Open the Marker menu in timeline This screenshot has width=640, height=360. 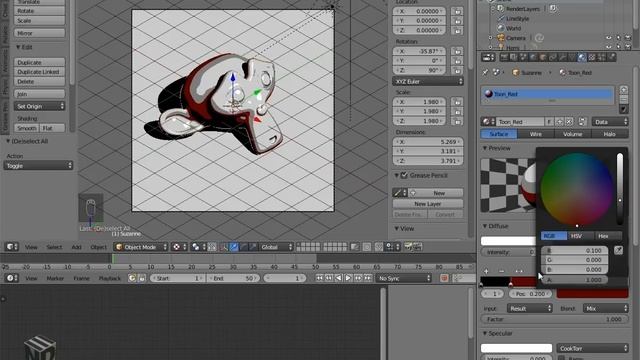coord(55,278)
